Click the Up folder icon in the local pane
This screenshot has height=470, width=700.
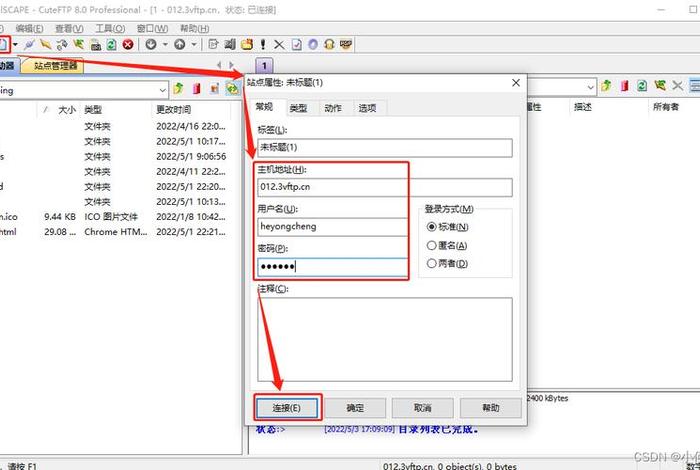click(x=179, y=88)
